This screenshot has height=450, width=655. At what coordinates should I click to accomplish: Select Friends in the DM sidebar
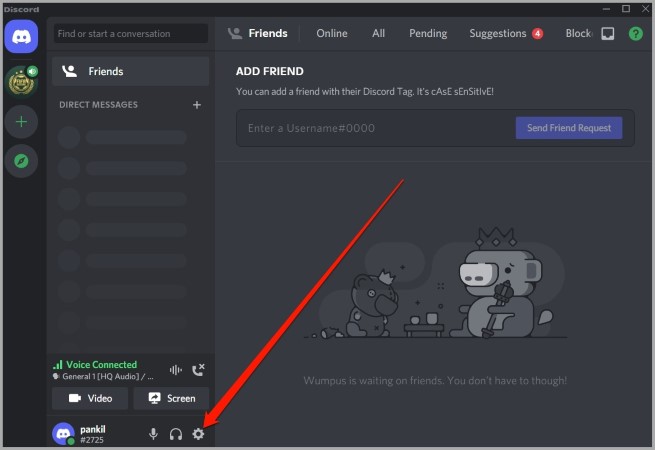click(x=130, y=71)
